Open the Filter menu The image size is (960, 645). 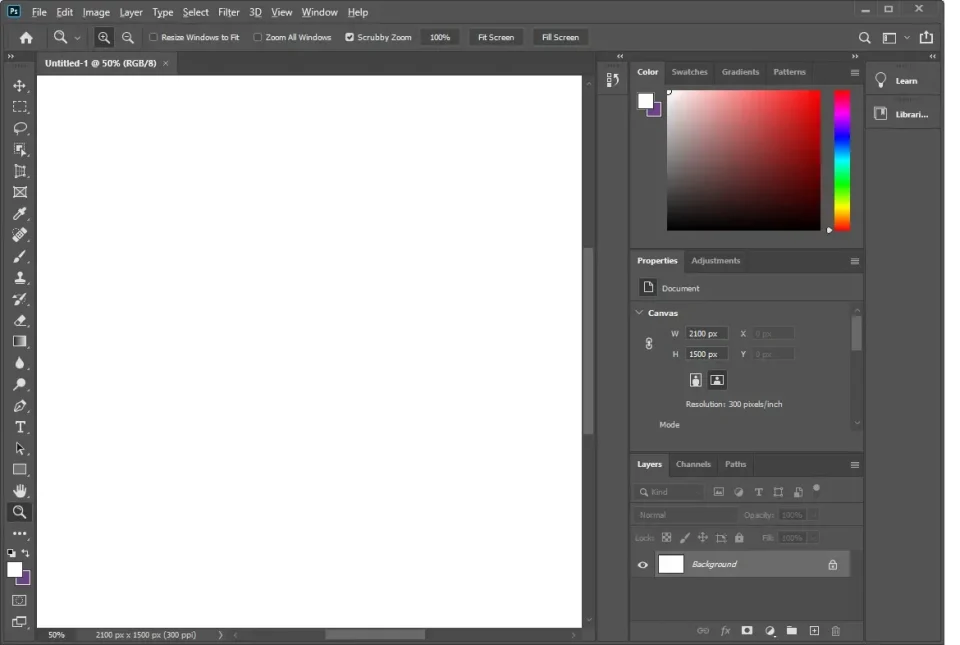[229, 12]
